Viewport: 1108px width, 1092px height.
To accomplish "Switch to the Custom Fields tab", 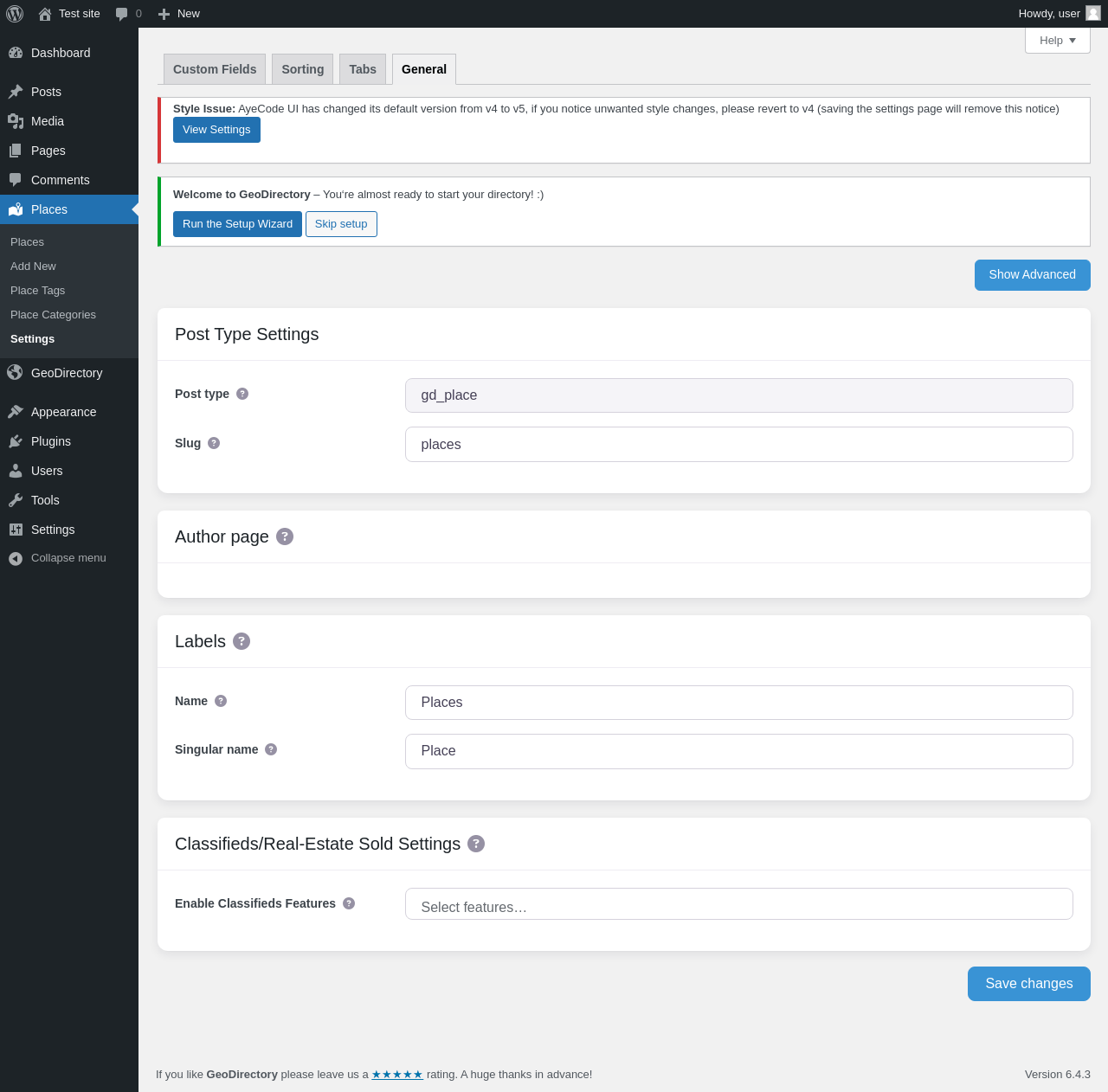I will click(x=215, y=69).
